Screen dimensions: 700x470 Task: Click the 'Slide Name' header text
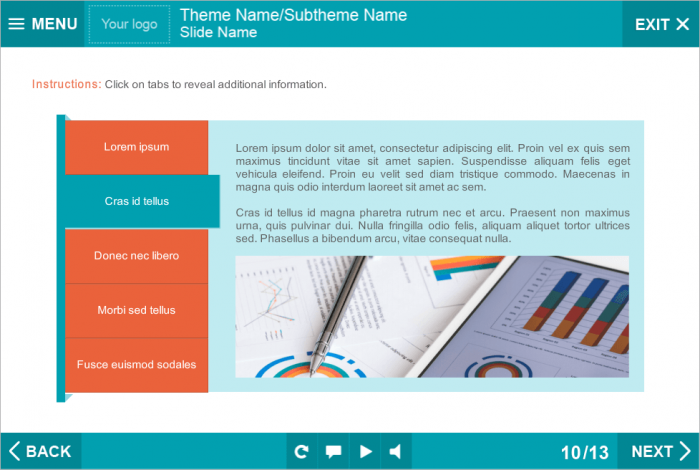coord(218,33)
